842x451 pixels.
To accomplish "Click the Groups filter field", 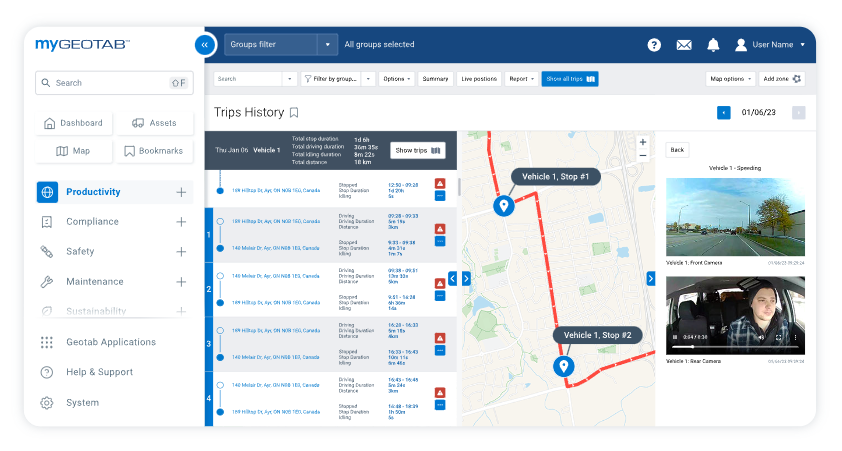I will pos(271,45).
